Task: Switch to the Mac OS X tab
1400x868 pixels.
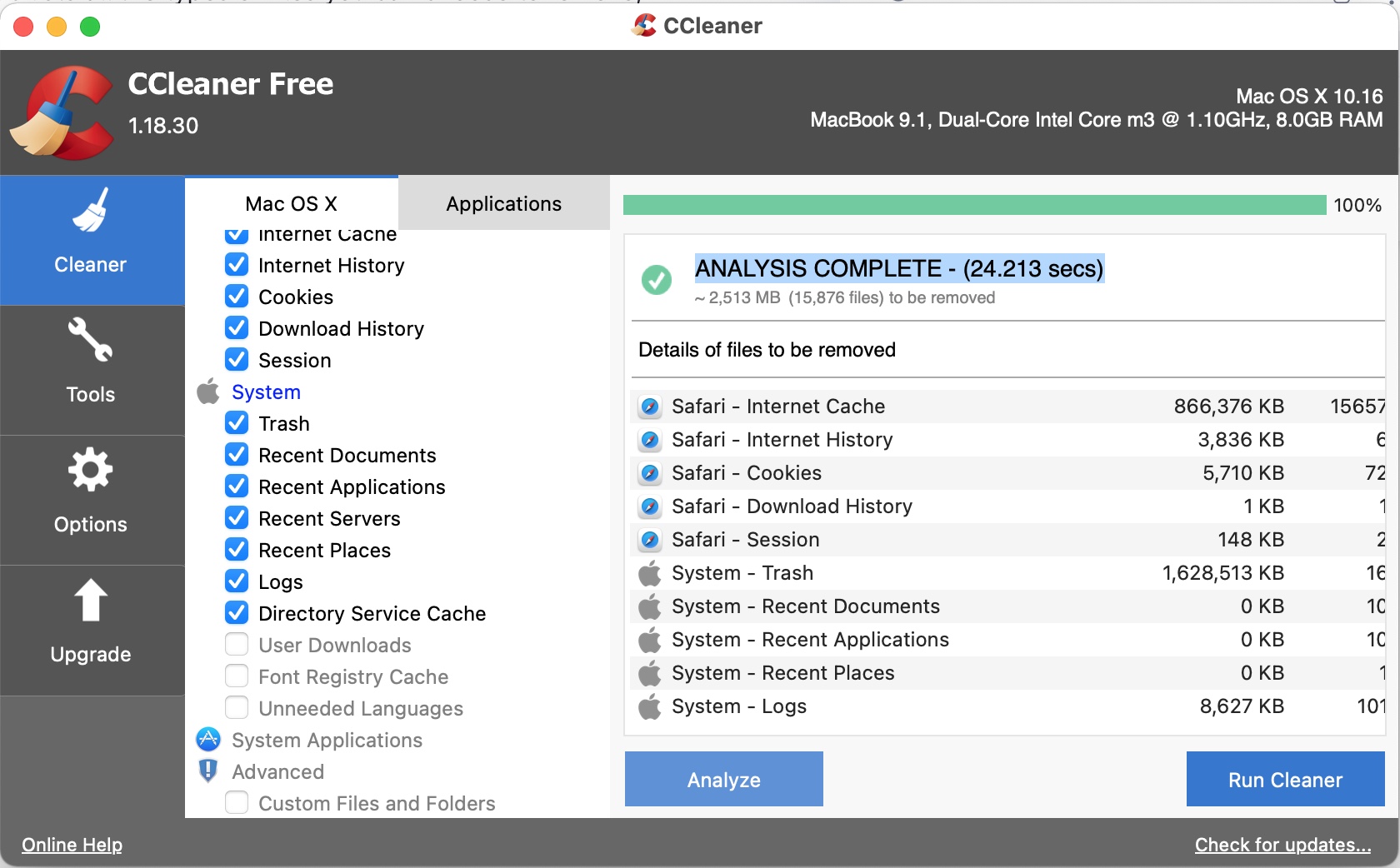Action: coord(292,203)
